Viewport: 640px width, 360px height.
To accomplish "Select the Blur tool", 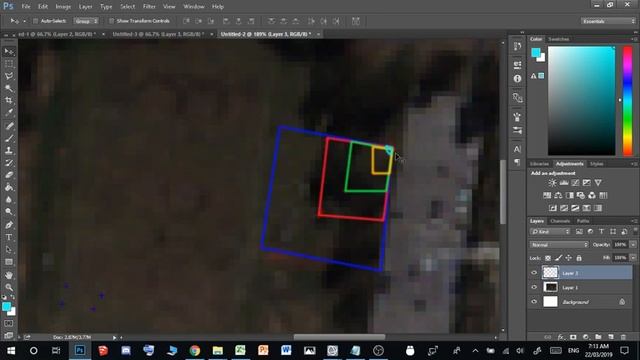I will pos(9,200).
